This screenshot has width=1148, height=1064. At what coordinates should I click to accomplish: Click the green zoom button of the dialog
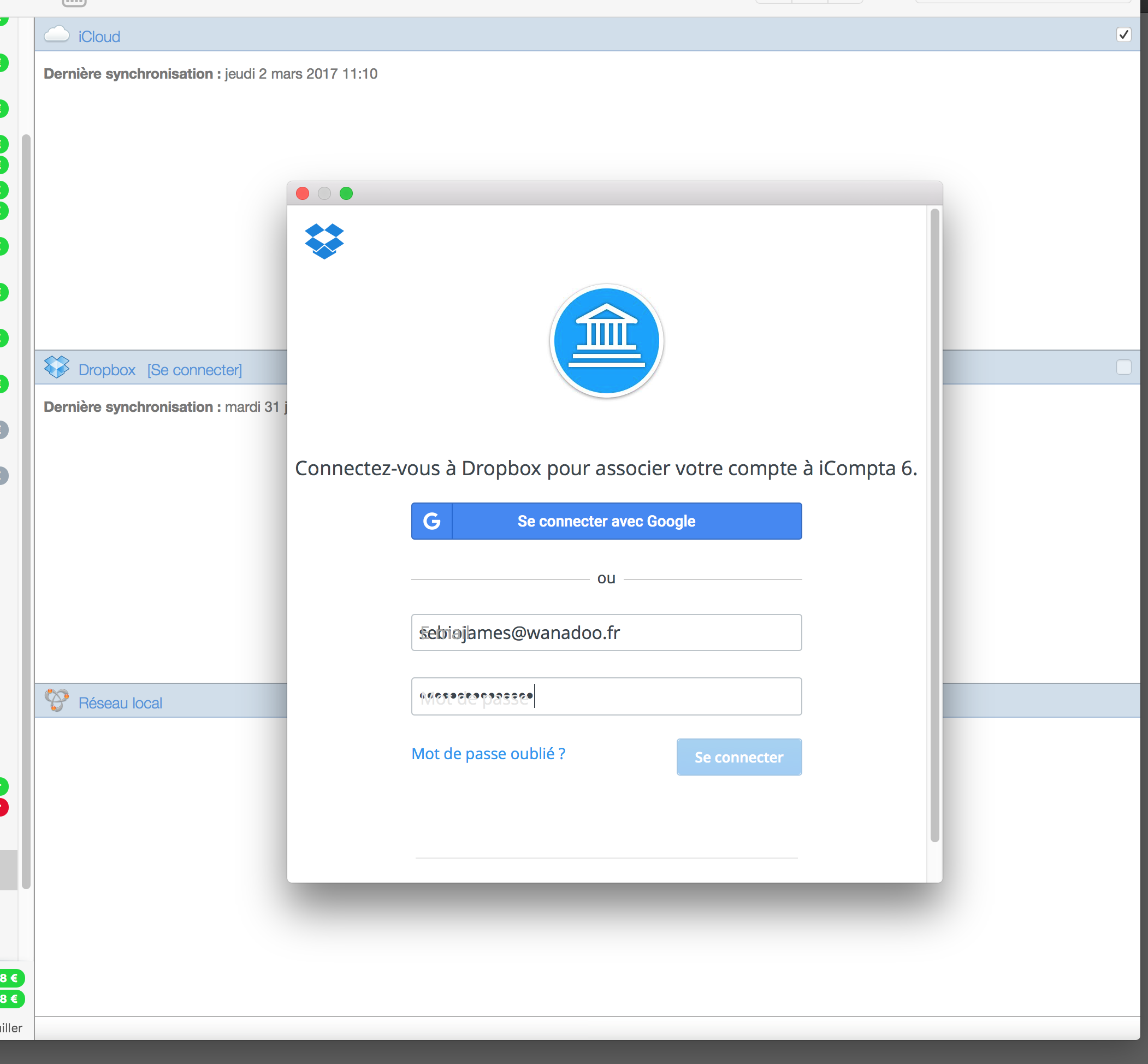346,193
